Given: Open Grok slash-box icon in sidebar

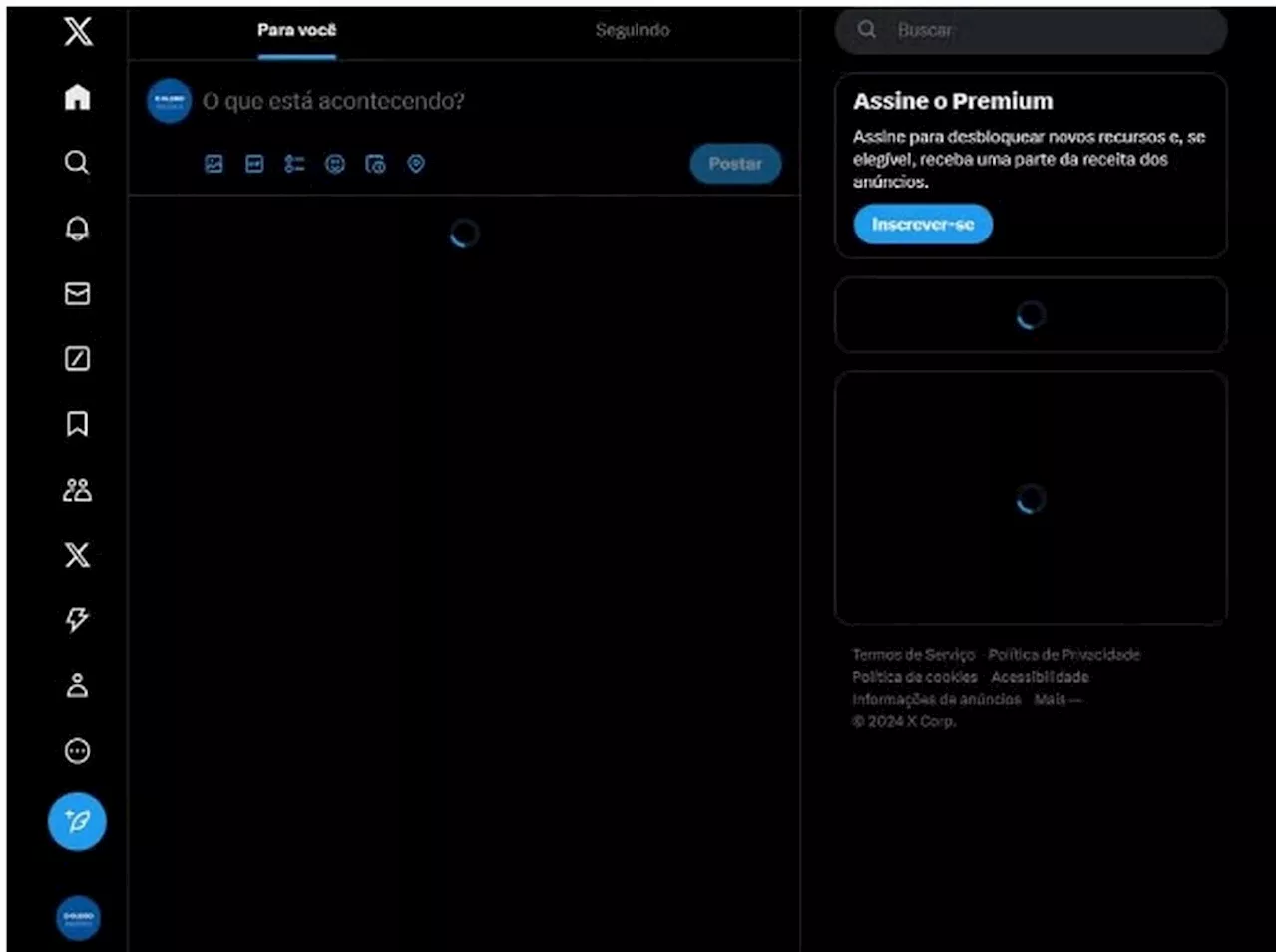Looking at the screenshot, I should tap(77, 359).
